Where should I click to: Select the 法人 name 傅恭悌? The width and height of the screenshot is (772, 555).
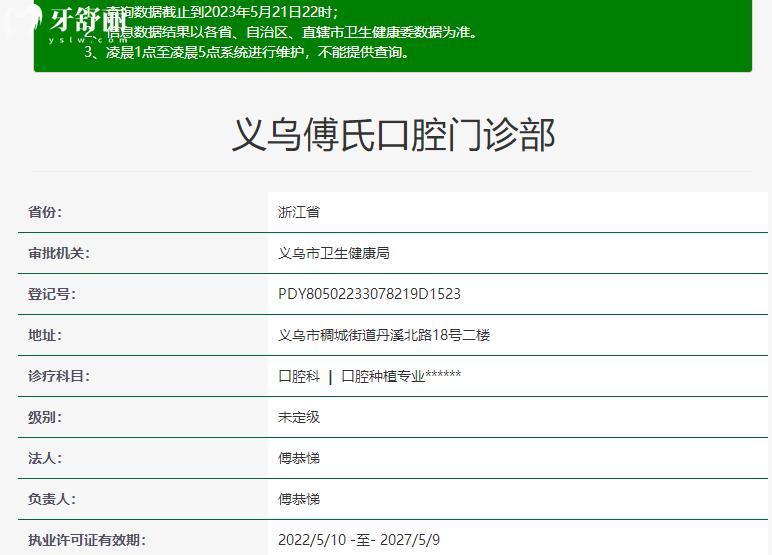(x=299, y=458)
